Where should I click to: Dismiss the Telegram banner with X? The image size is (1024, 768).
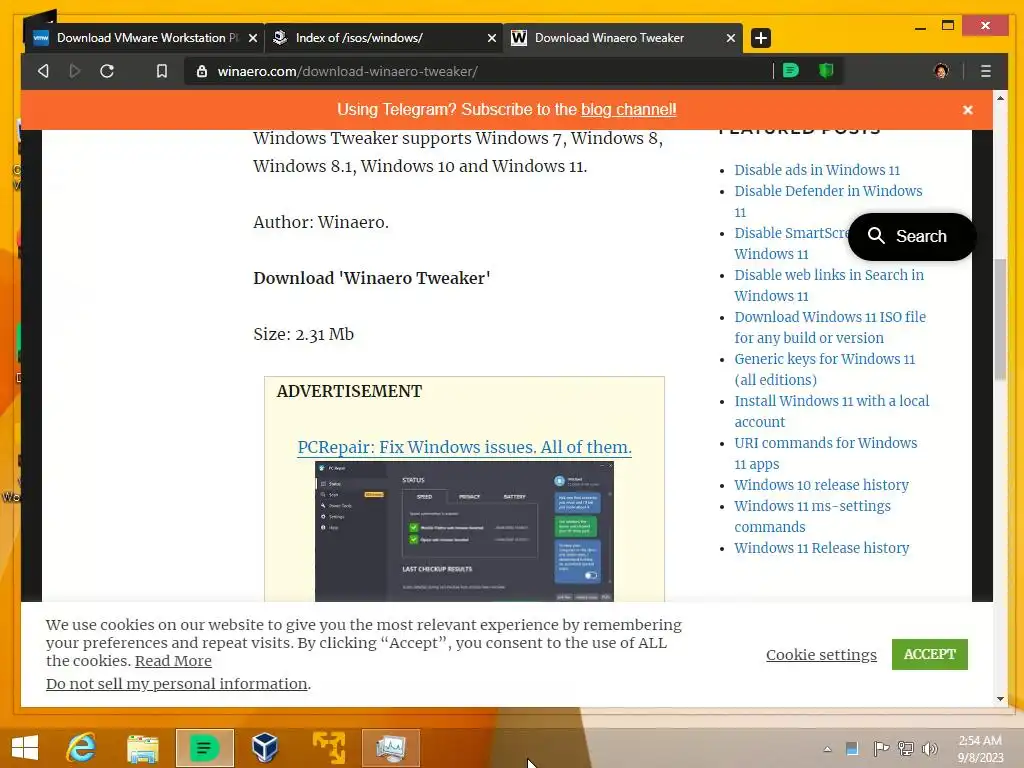pyautogui.click(x=968, y=110)
